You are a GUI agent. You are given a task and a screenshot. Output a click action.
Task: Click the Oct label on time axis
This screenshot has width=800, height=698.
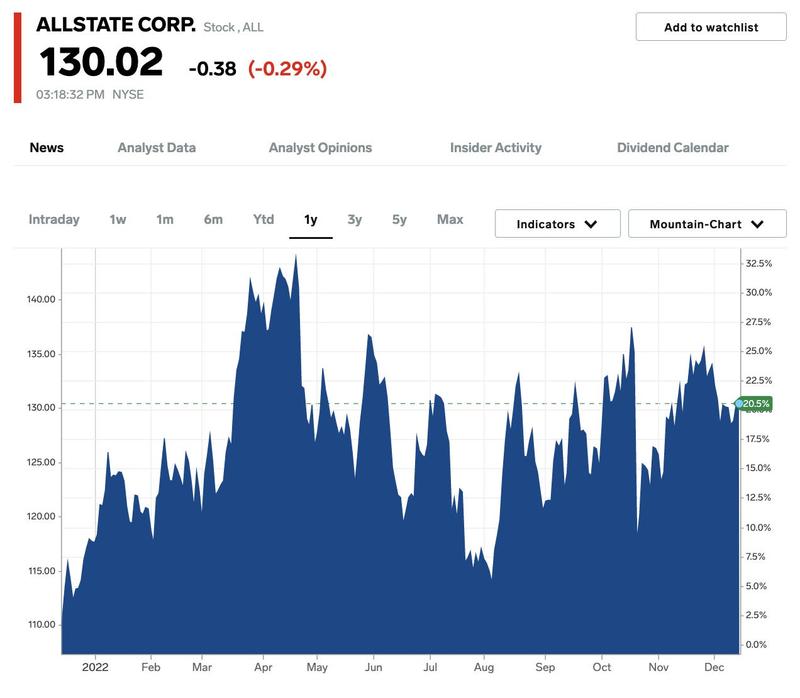[602, 667]
